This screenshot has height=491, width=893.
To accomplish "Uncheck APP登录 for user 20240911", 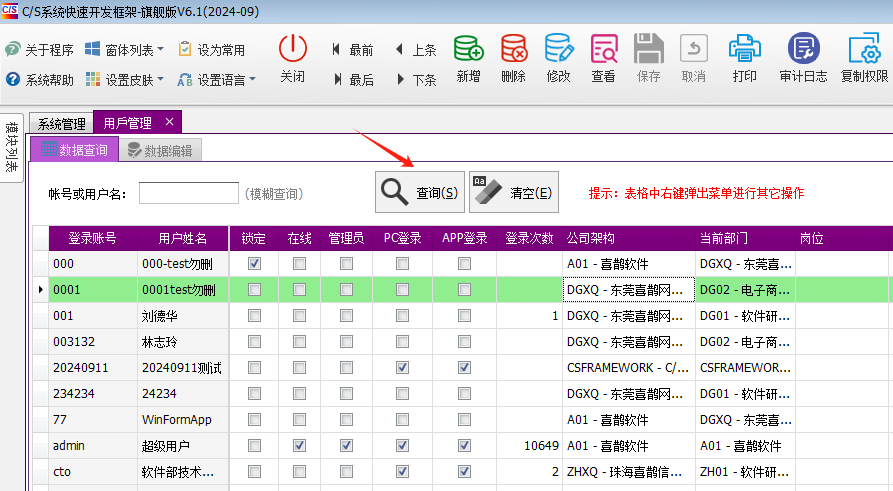I will (x=465, y=368).
